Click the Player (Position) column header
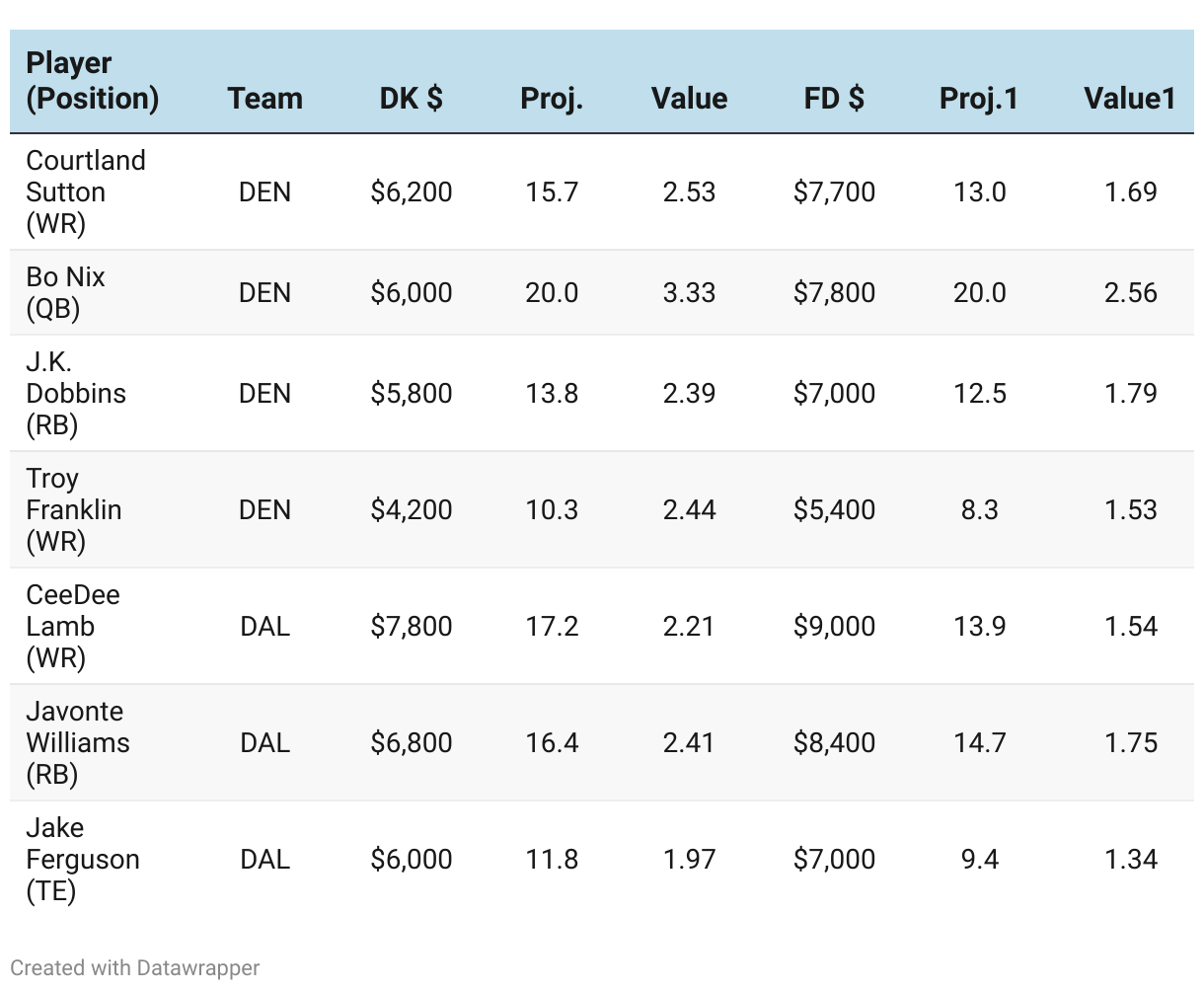 pyautogui.click(x=92, y=81)
